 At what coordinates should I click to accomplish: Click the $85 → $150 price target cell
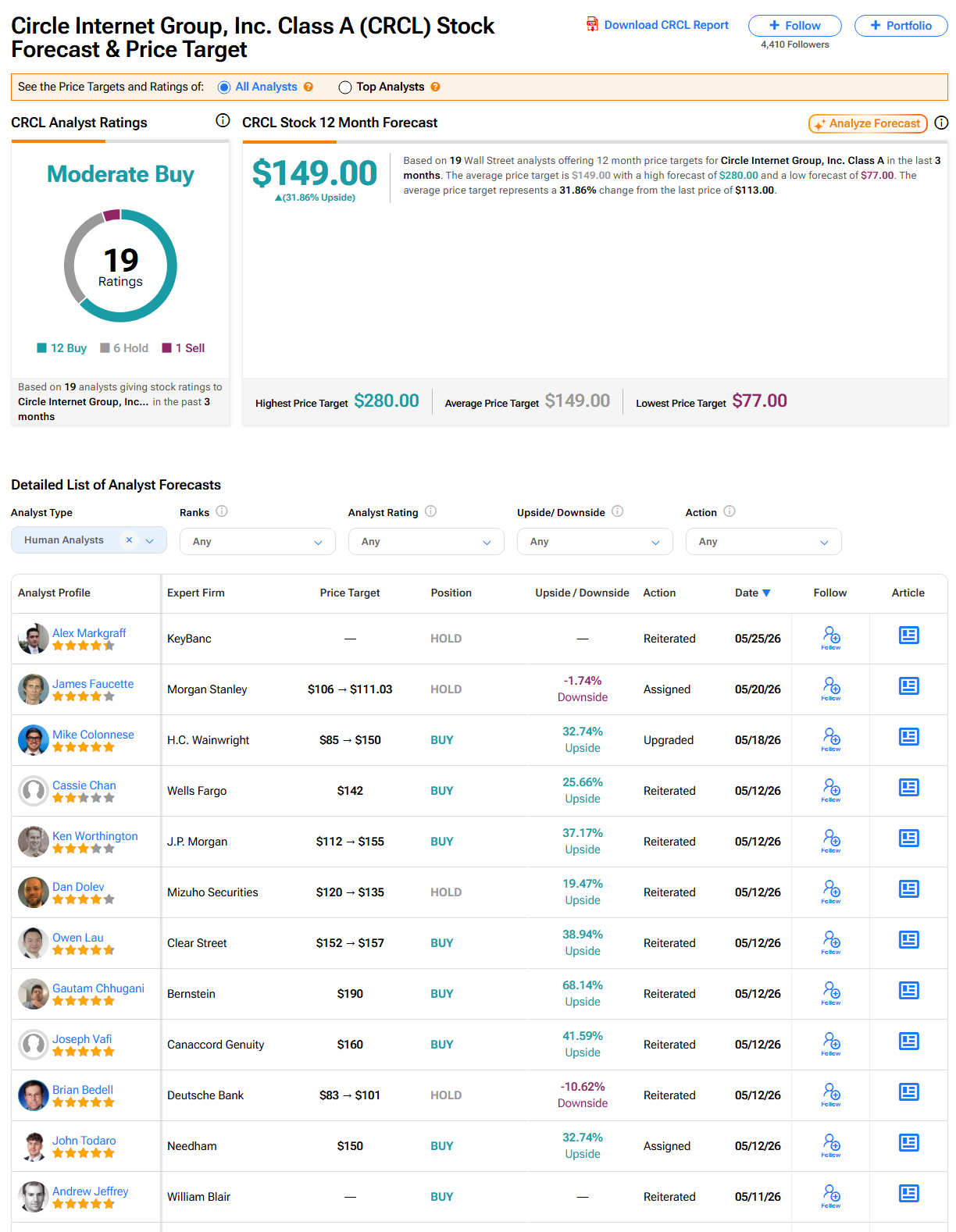pyautogui.click(x=350, y=739)
